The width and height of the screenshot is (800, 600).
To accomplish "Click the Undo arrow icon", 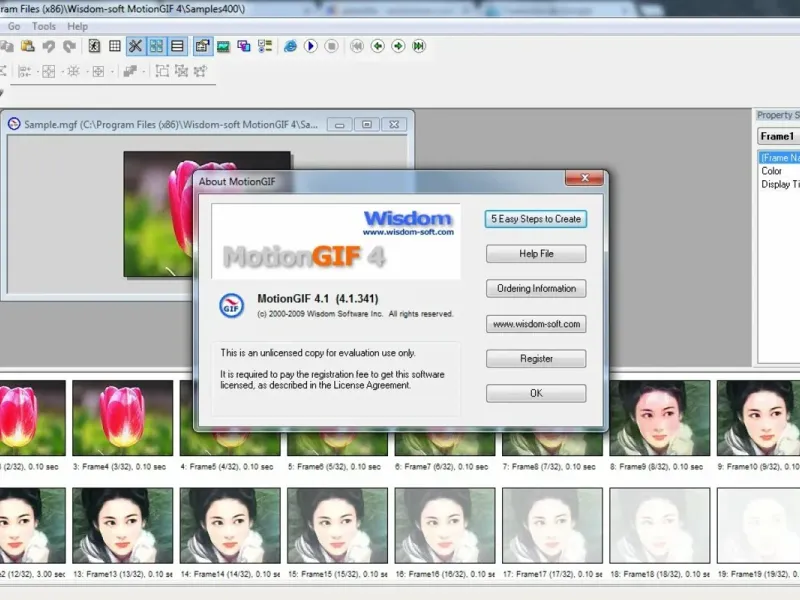I will tap(48, 46).
